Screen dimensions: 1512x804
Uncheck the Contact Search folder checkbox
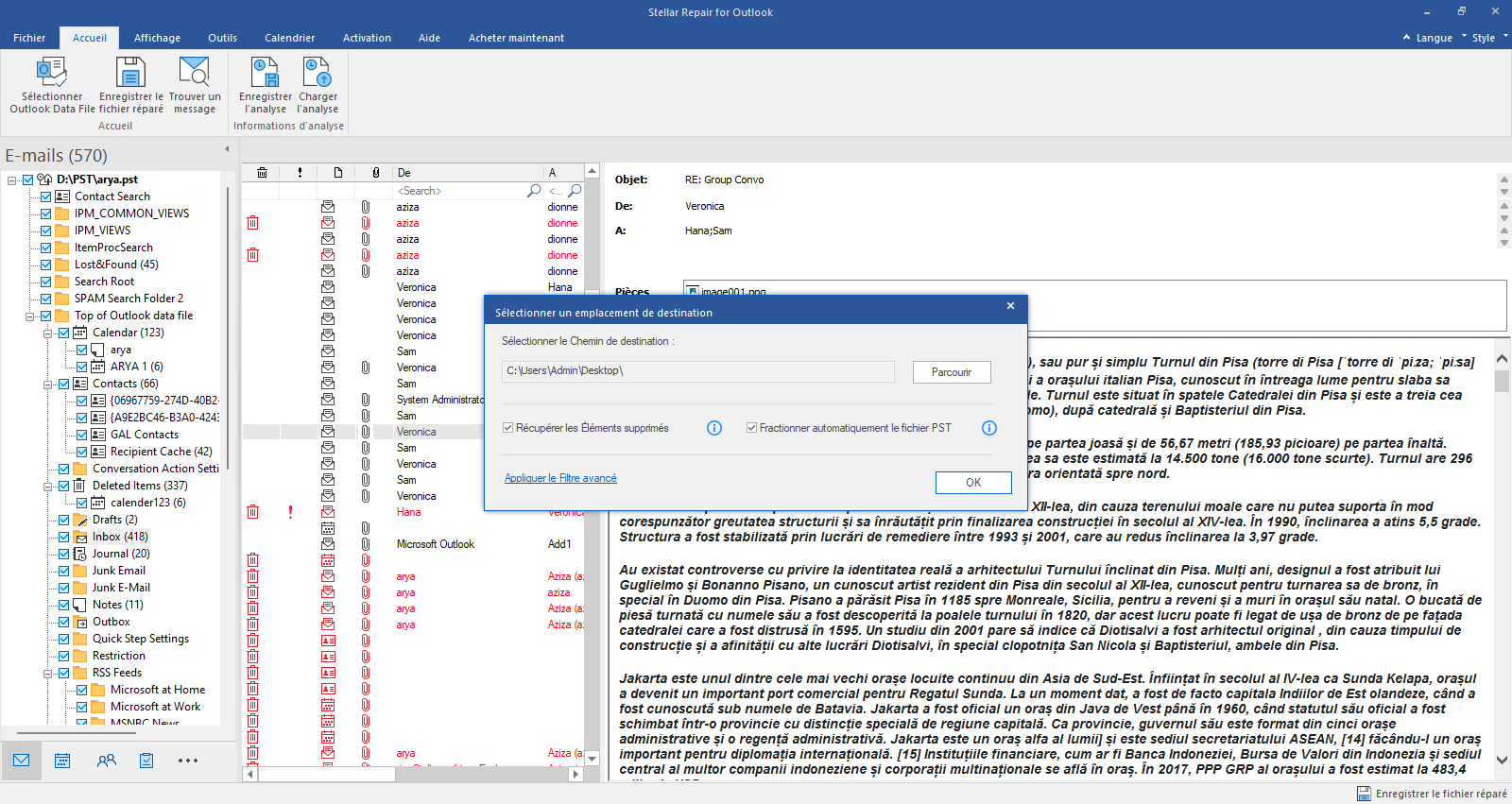click(45, 197)
